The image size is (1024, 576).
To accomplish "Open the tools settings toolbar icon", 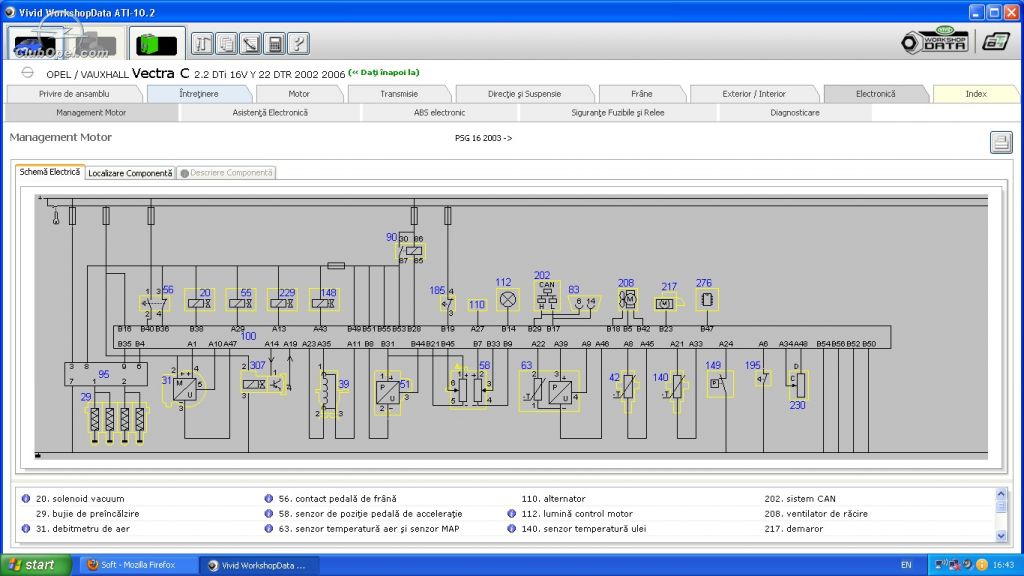I will pyautogui.click(x=202, y=44).
